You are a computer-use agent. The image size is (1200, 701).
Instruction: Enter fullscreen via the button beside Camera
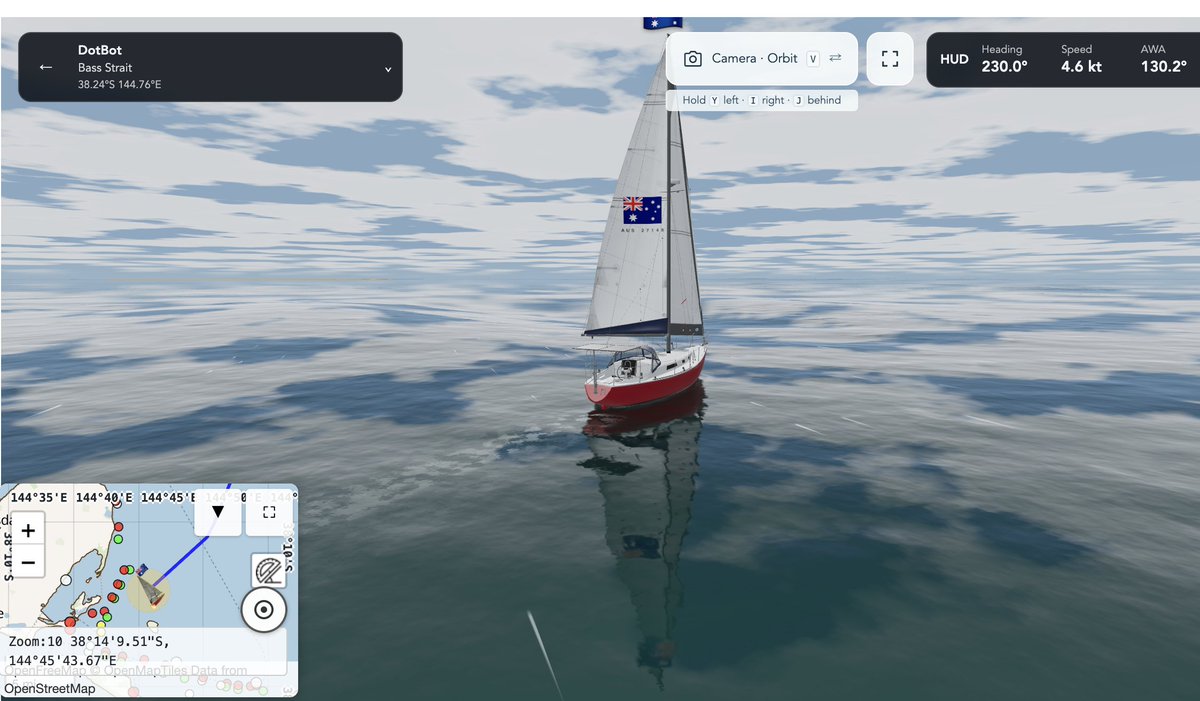(x=890, y=58)
